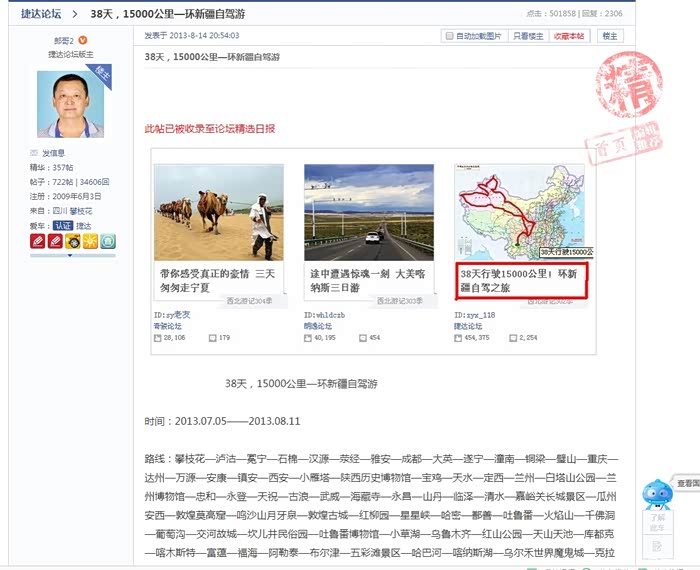This screenshot has width=700, height=570.
Task: Click the teal house medal icon
Action: (x=108, y=241)
